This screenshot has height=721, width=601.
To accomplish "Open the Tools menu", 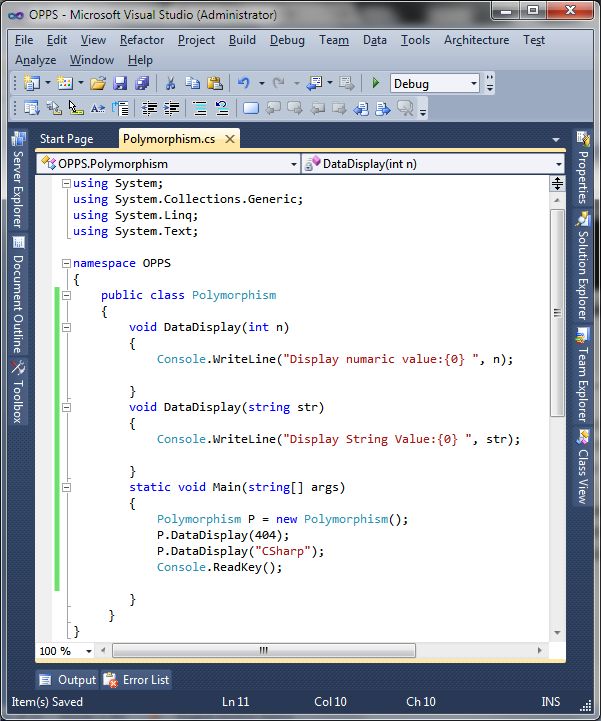I will click(415, 40).
